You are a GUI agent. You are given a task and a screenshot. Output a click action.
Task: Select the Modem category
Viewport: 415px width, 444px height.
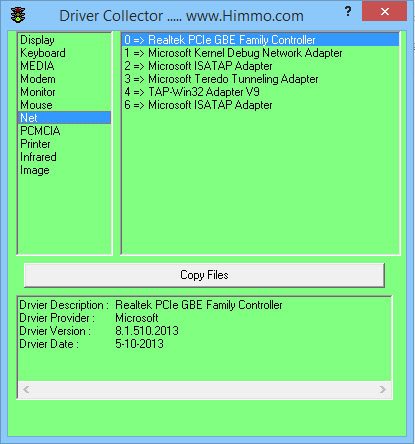tap(64, 79)
